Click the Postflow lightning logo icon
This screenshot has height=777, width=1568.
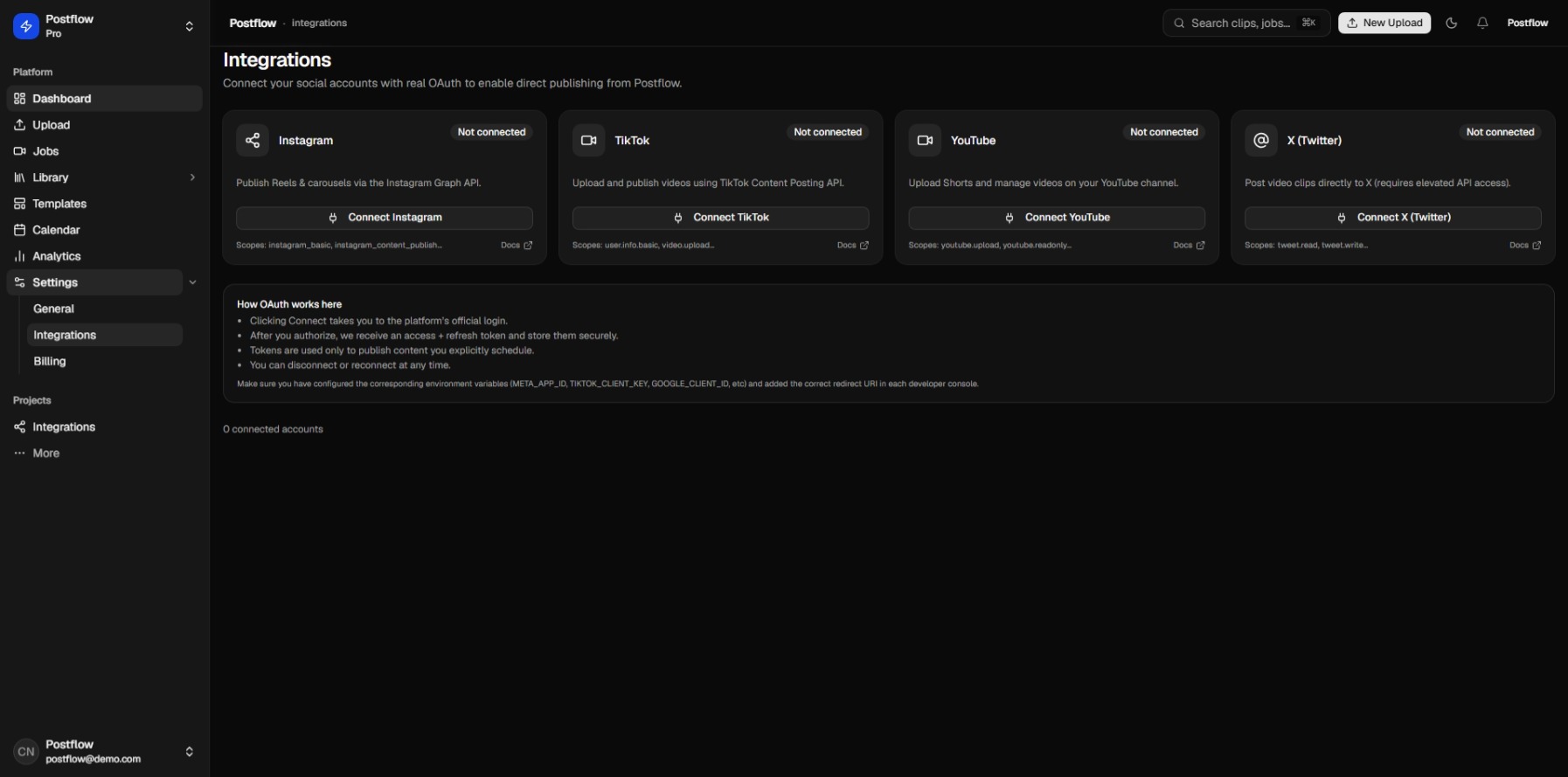coord(26,26)
